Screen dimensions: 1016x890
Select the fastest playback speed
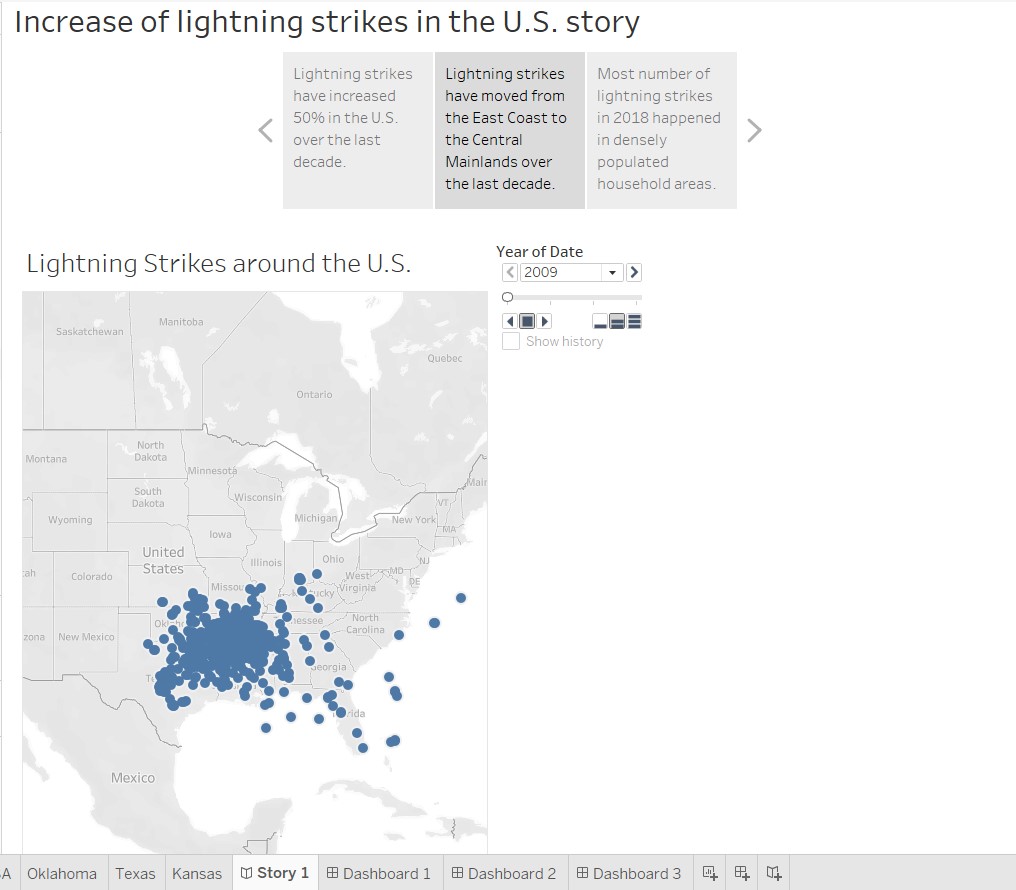633,321
